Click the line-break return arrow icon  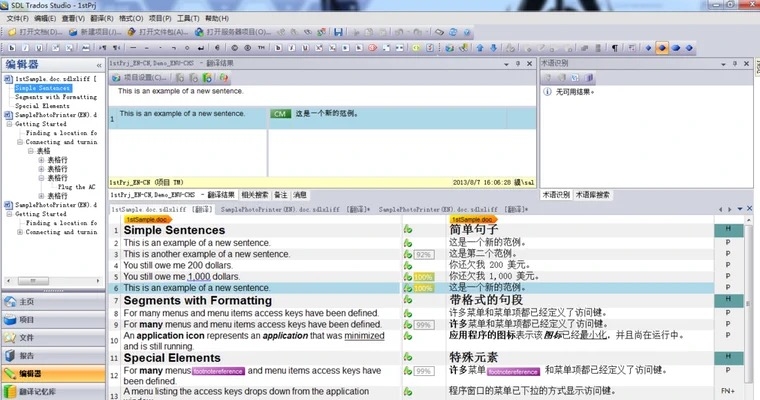(x=201, y=48)
